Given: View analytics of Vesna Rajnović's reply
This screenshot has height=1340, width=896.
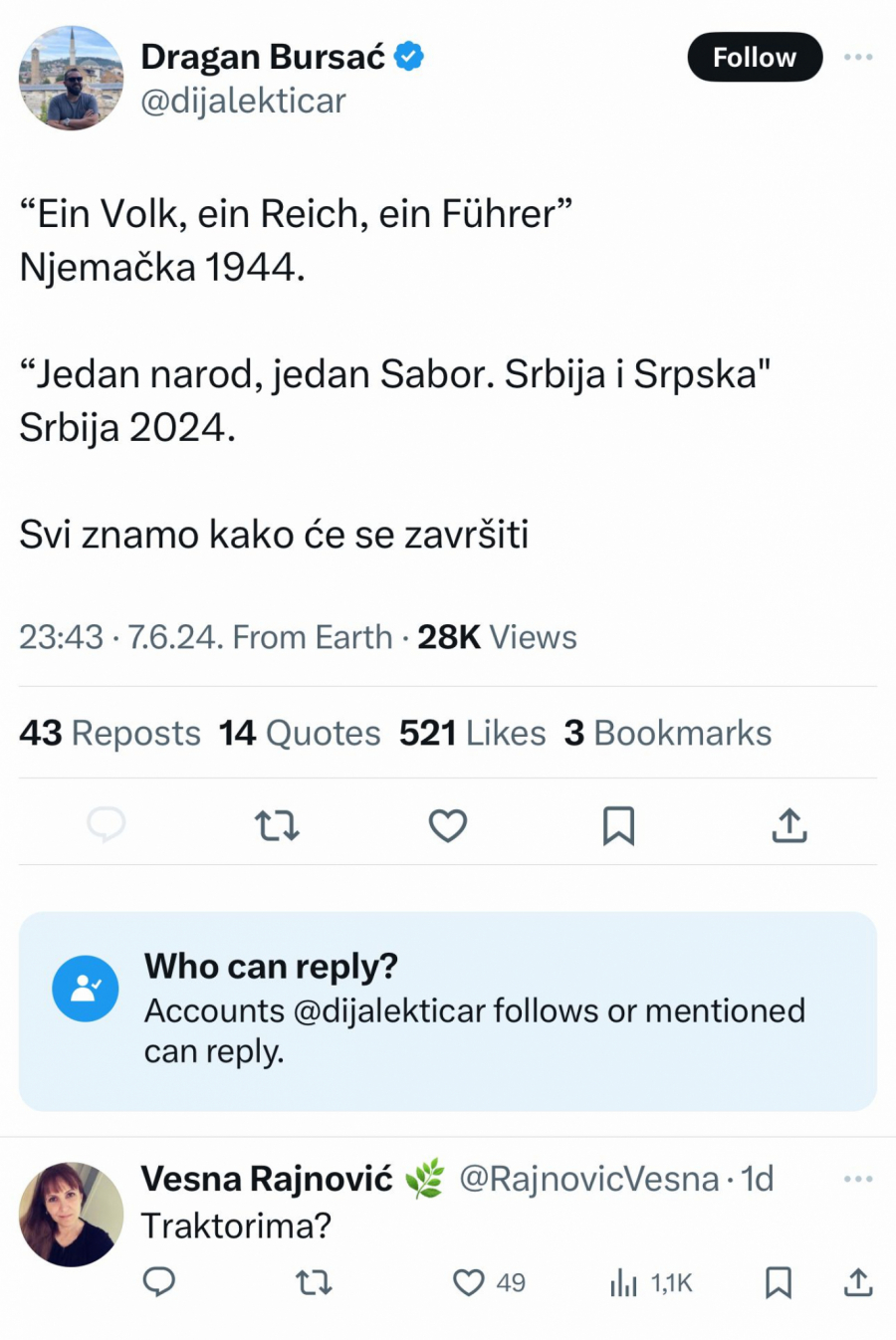Looking at the screenshot, I should tap(624, 1282).
